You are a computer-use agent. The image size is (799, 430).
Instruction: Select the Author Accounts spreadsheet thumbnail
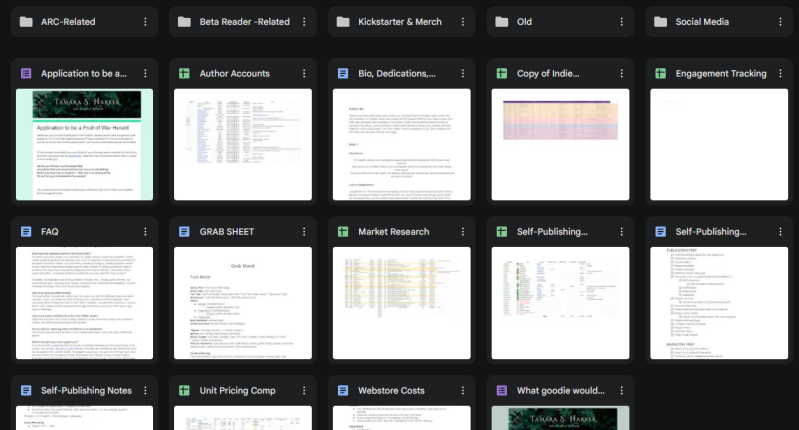(x=243, y=145)
